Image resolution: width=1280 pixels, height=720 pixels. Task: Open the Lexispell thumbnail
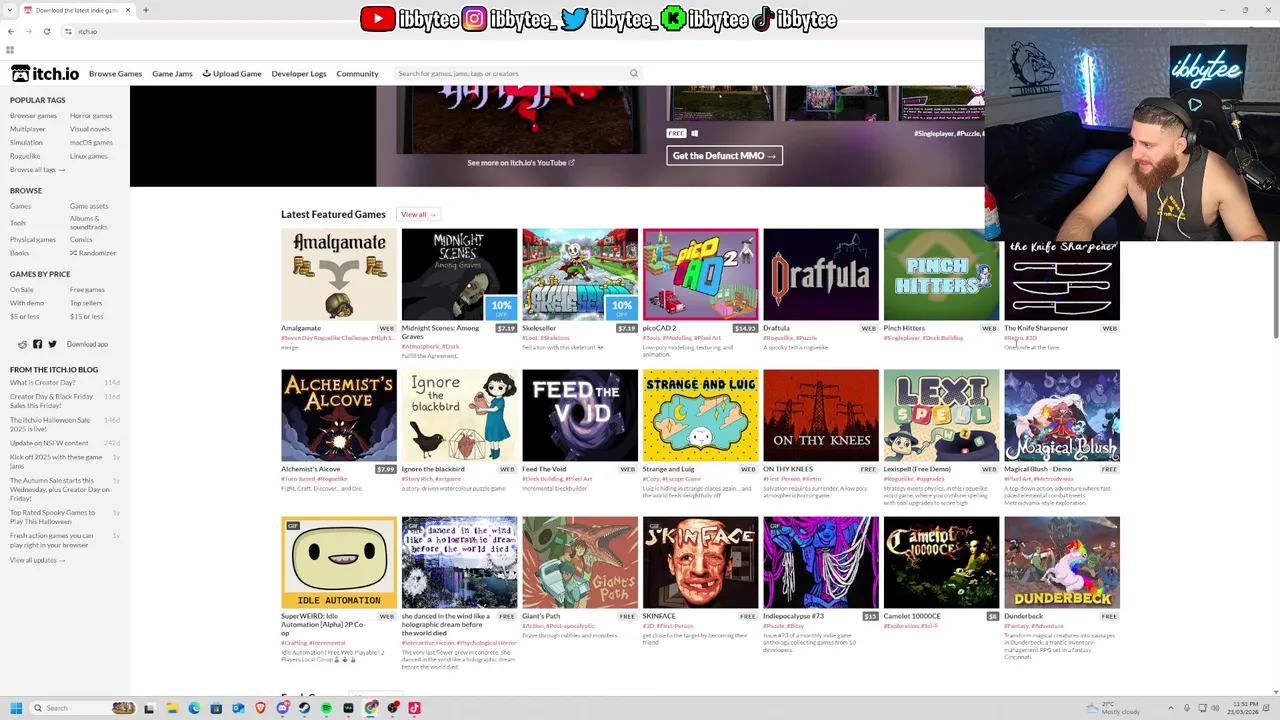click(941, 415)
